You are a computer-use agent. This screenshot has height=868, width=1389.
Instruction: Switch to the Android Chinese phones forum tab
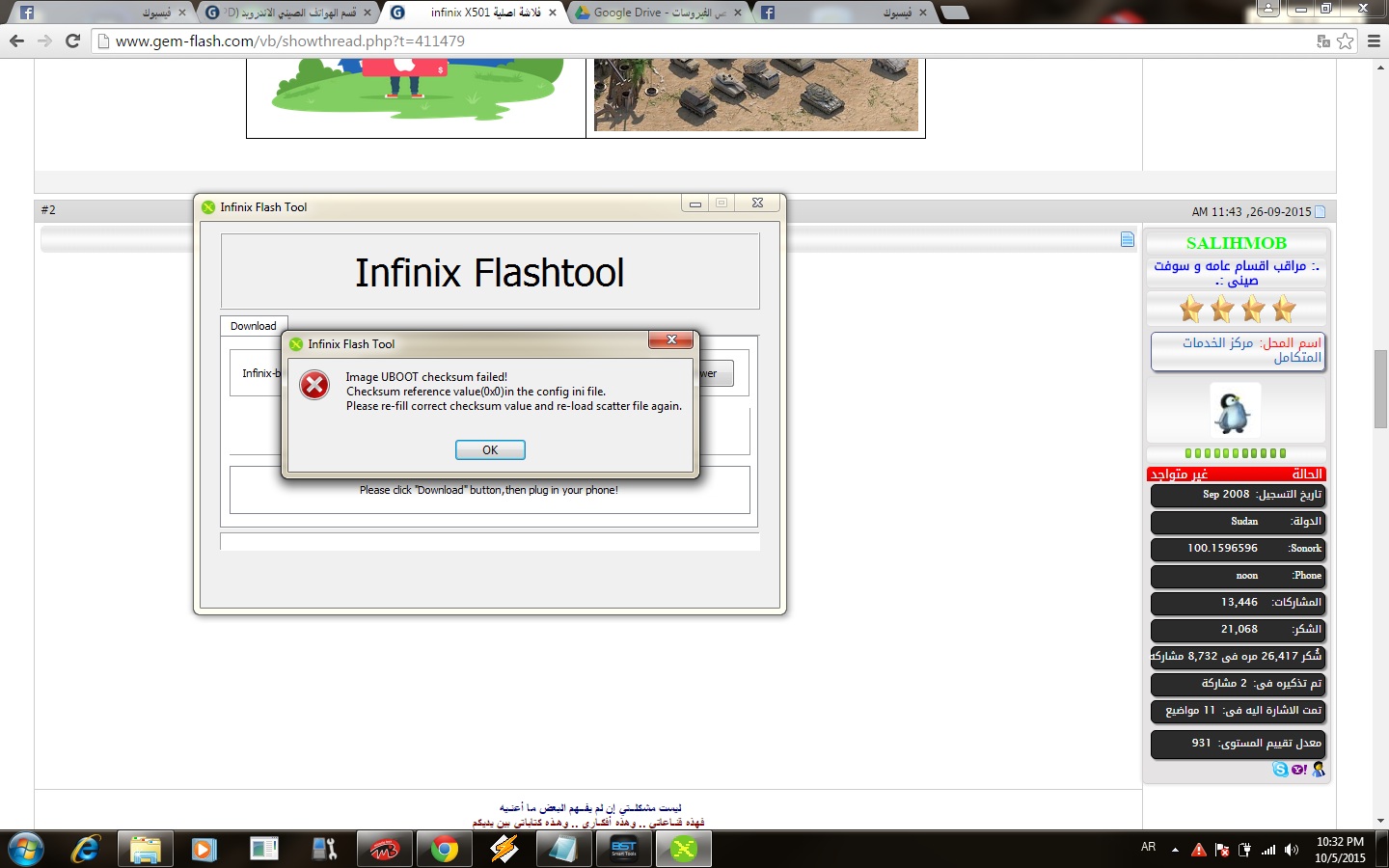(288, 13)
